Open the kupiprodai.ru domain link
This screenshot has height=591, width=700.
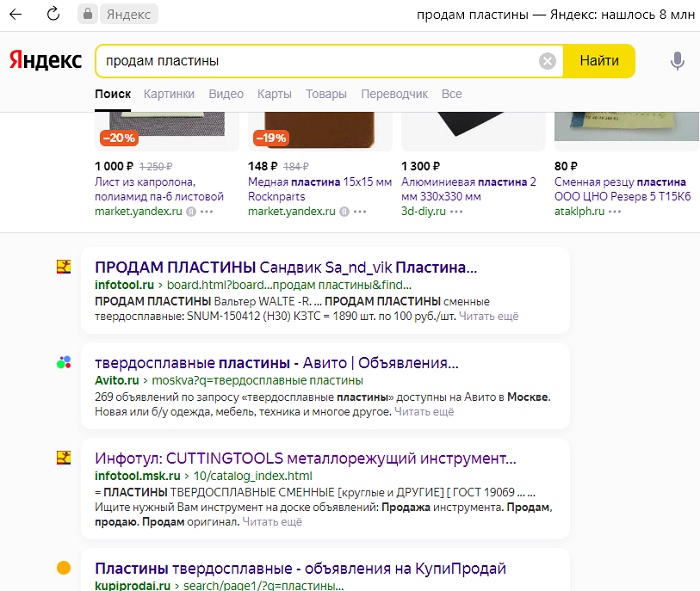[133, 585]
